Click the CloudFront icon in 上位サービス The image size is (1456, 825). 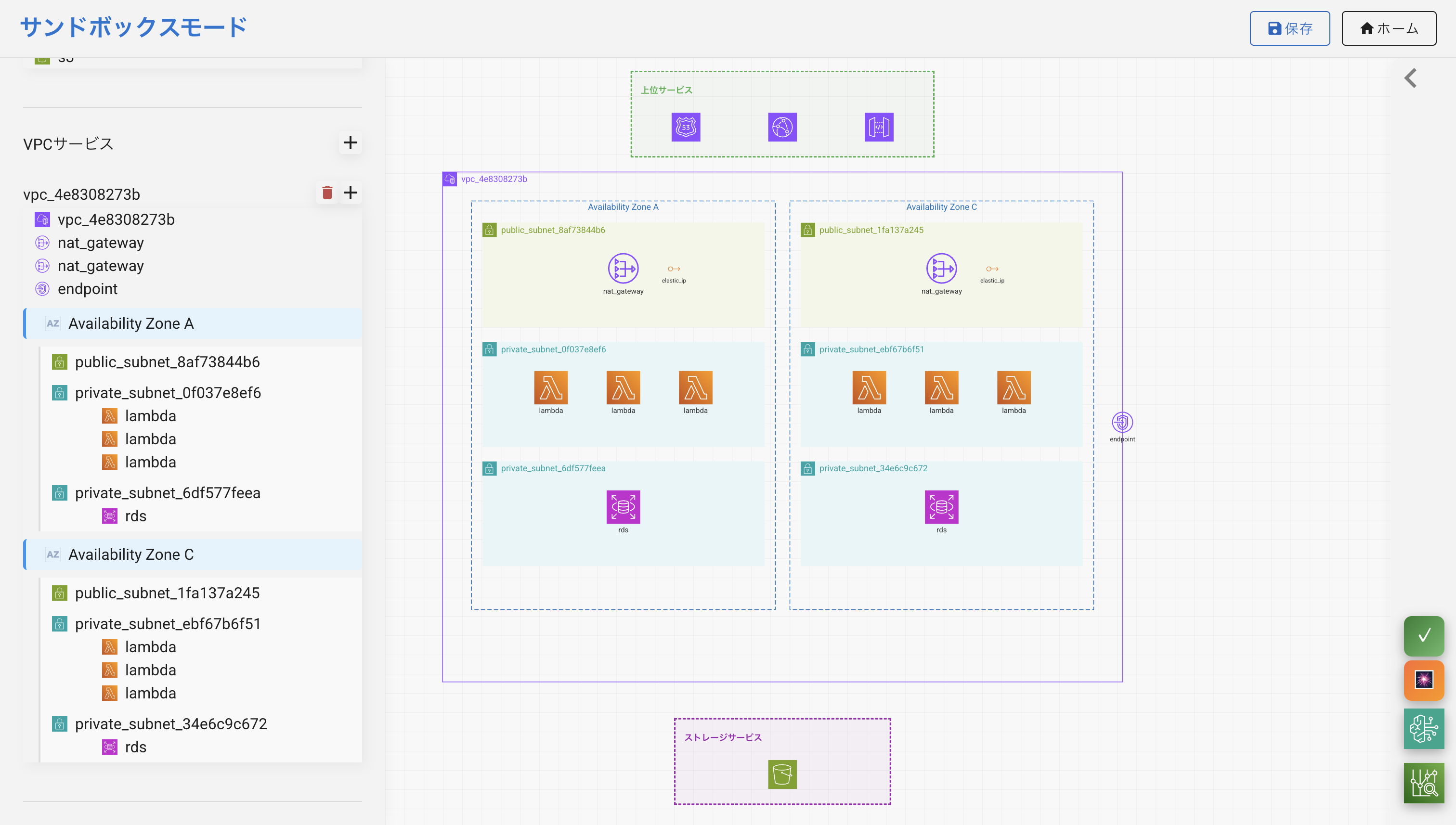point(782,127)
